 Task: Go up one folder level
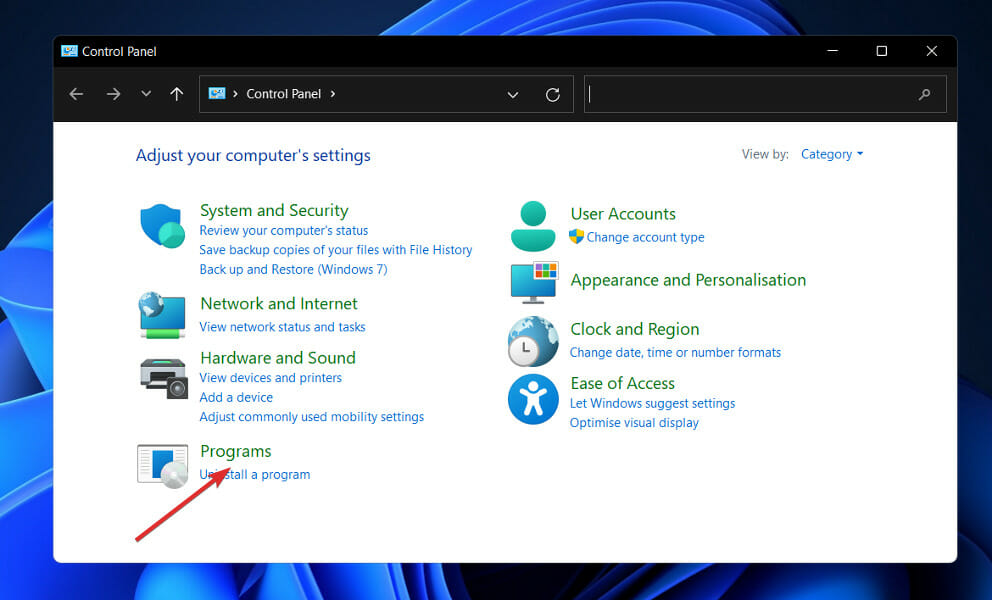(x=177, y=94)
